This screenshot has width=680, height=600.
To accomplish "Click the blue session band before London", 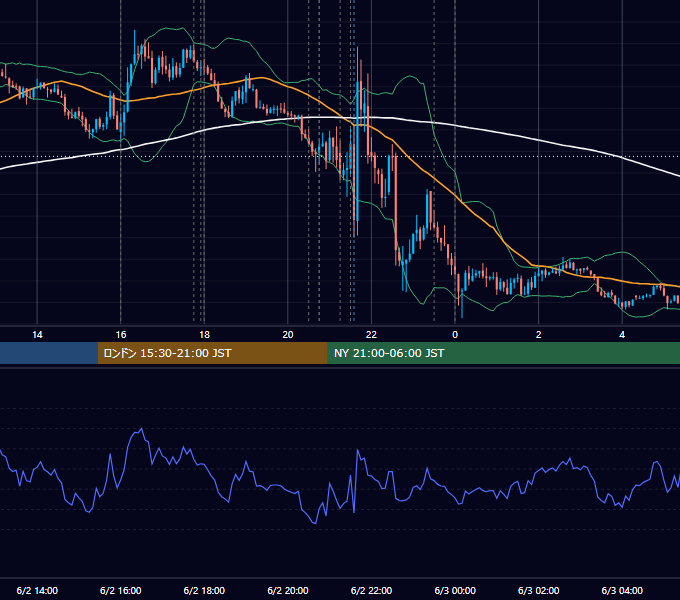I will pyautogui.click(x=49, y=353).
